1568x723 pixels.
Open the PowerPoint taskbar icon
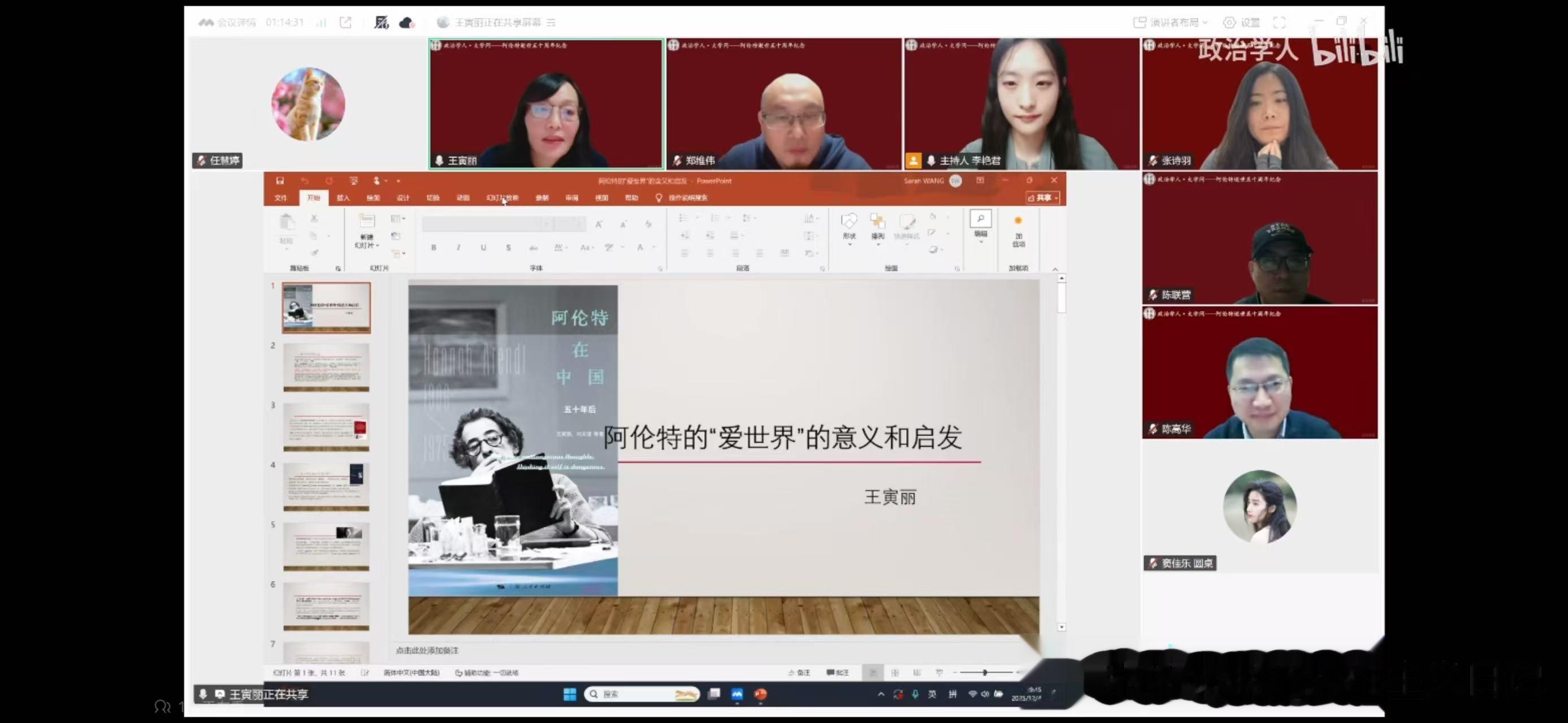click(x=760, y=694)
